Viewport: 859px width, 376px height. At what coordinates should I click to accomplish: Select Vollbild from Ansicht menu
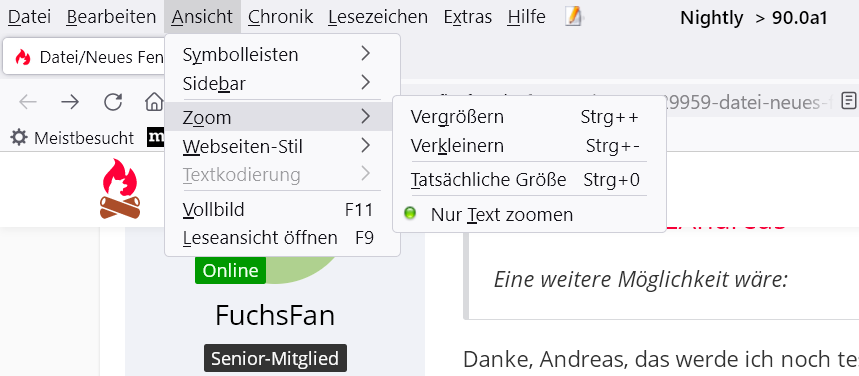[x=282, y=209]
